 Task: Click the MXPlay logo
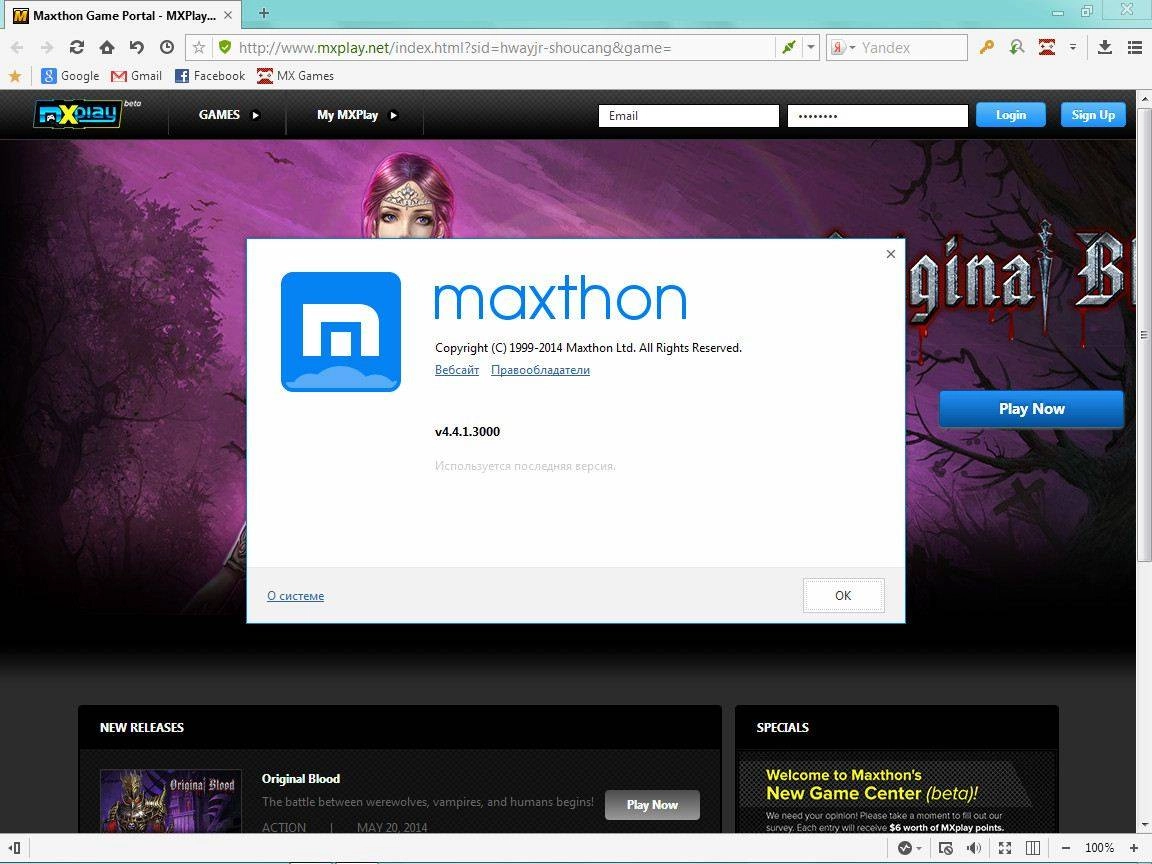[78, 114]
